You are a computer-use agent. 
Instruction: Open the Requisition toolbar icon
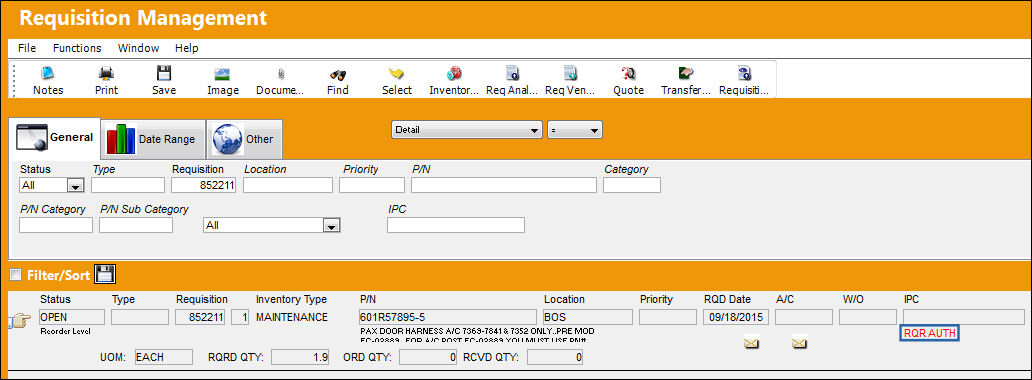pos(744,81)
